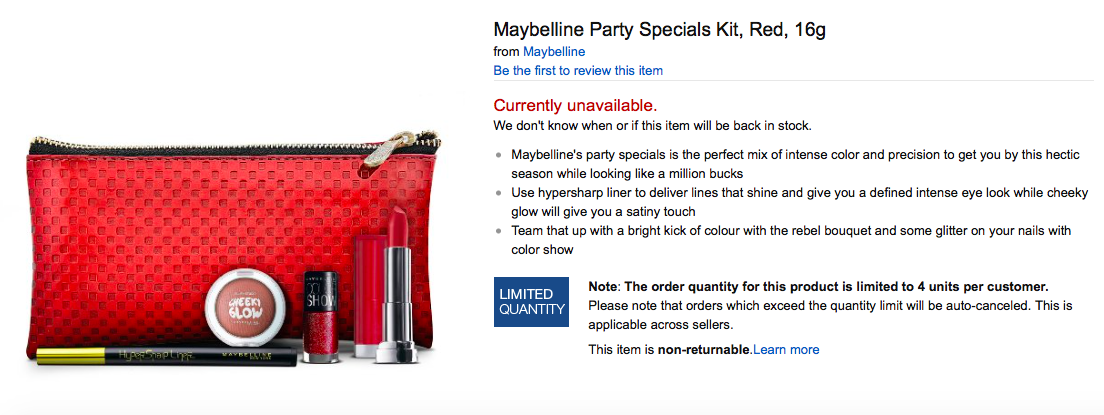
Task: Click the Cheeky Glow blush compact
Action: 241,310
